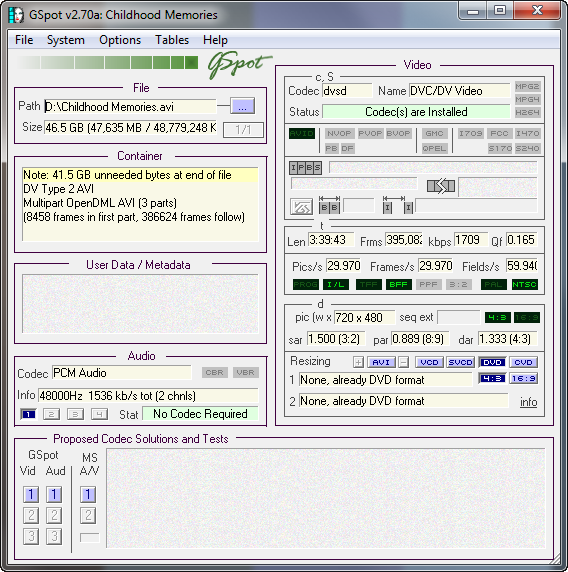Click the PVOP indicator

pyautogui.click(x=370, y=133)
